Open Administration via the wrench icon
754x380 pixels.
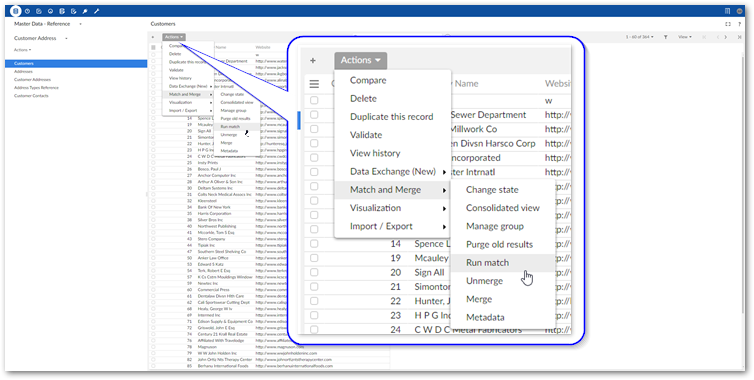click(x=97, y=11)
